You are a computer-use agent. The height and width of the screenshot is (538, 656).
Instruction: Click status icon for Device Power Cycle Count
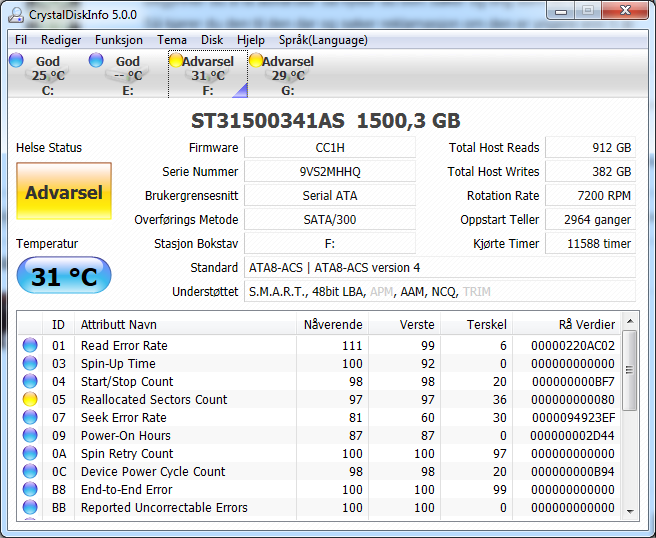click(30, 471)
